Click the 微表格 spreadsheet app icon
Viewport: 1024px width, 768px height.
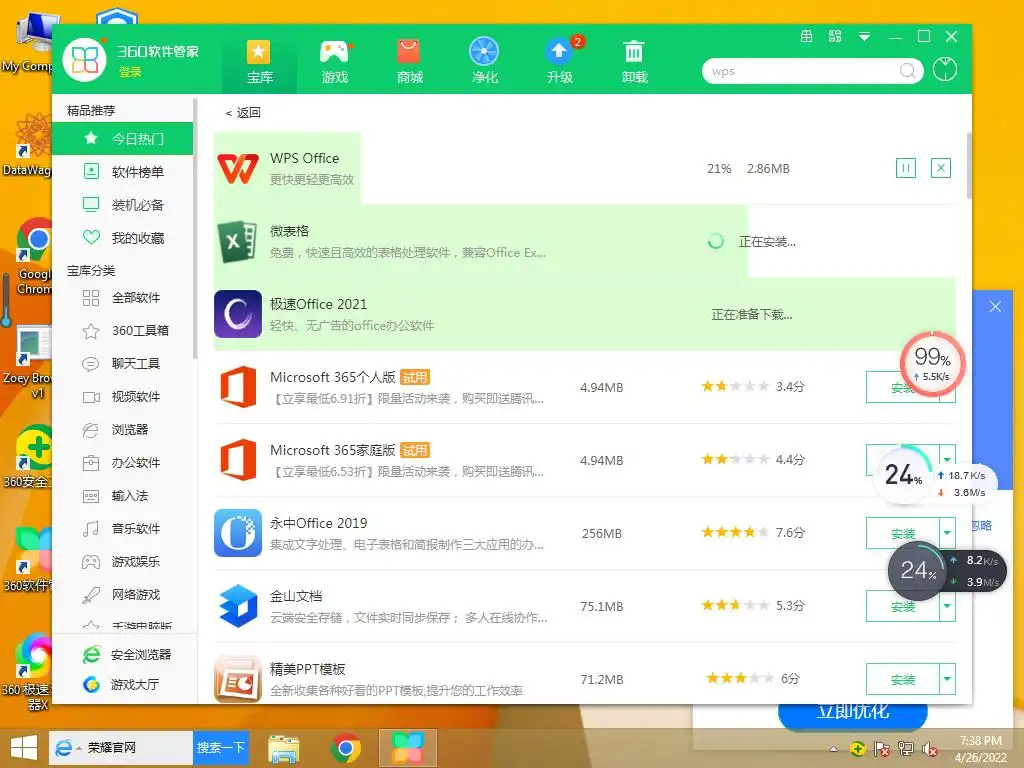(x=238, y=242)
